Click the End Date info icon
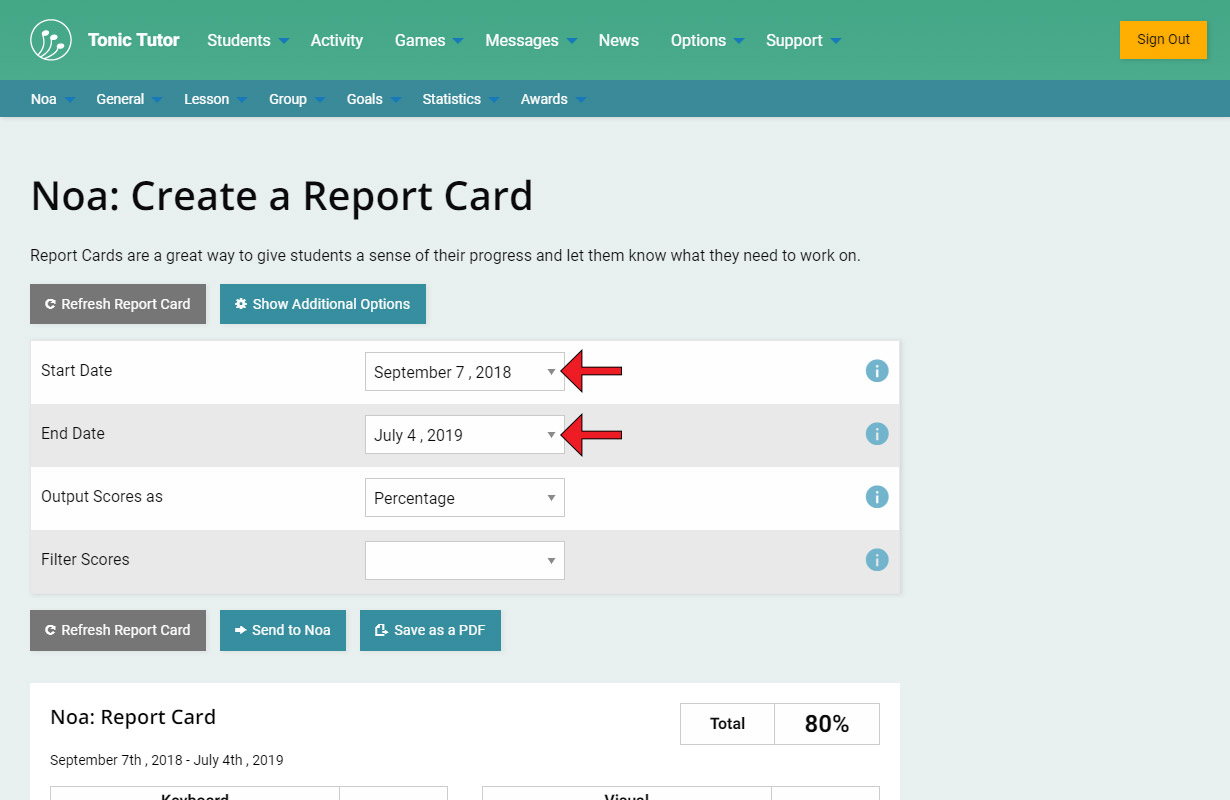Image resolution: width=1230 pixels, height=800 pixels. [x=877, y=434]
